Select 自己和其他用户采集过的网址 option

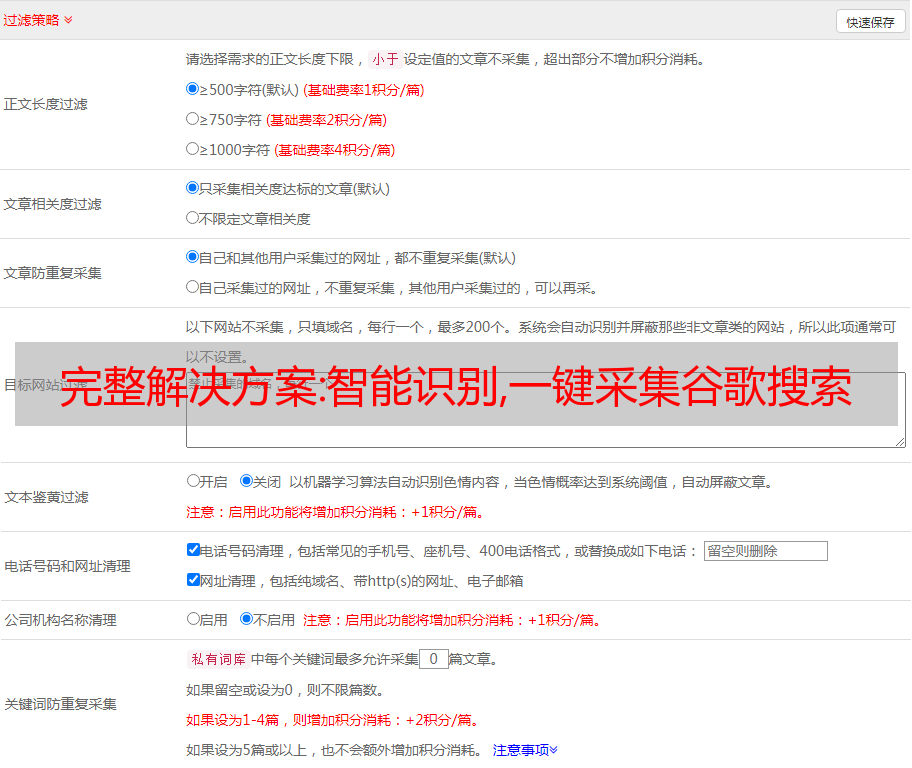(193, 257)
